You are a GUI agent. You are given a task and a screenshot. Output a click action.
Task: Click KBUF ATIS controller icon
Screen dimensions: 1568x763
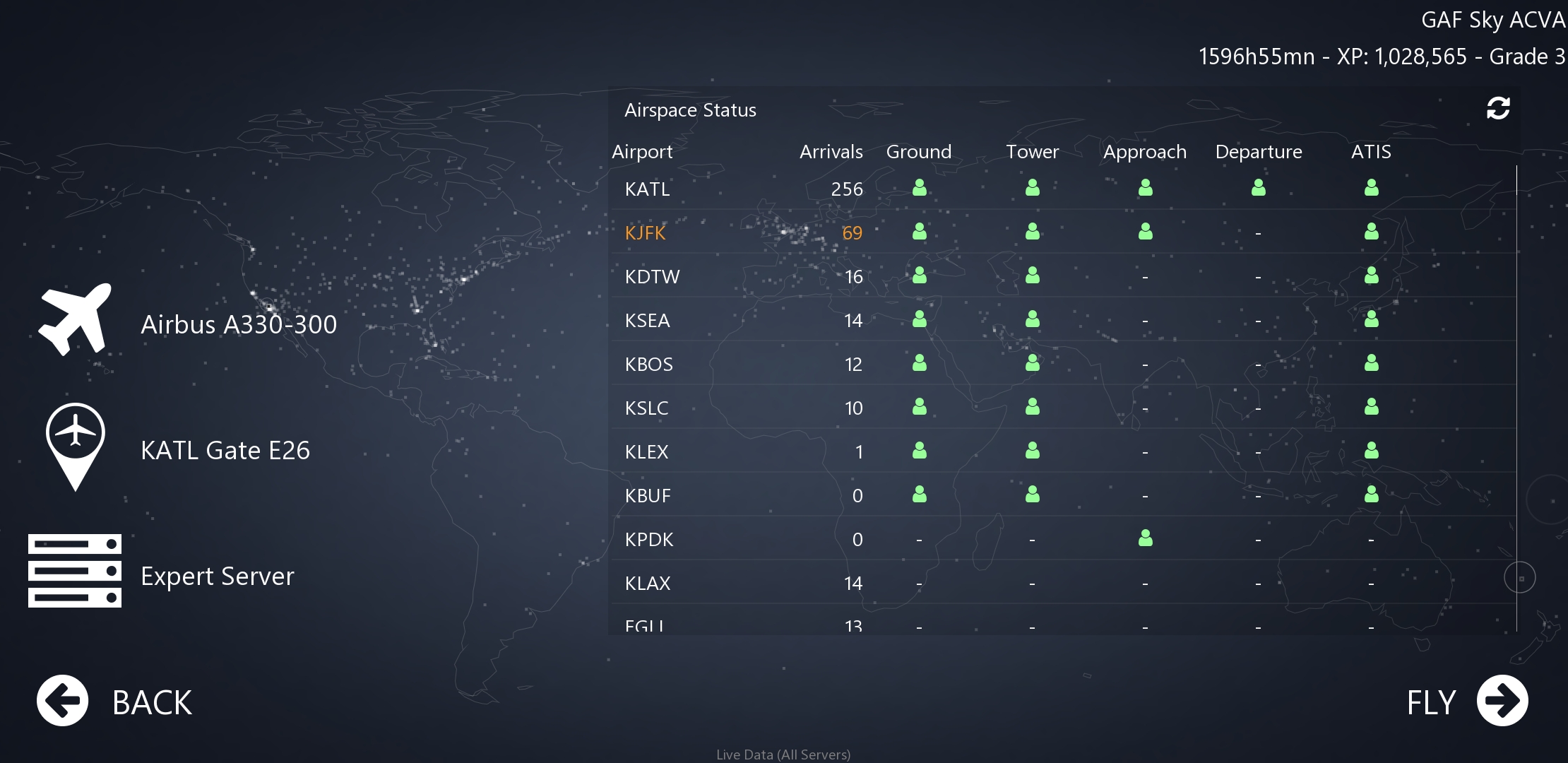tap(1371, 495)
